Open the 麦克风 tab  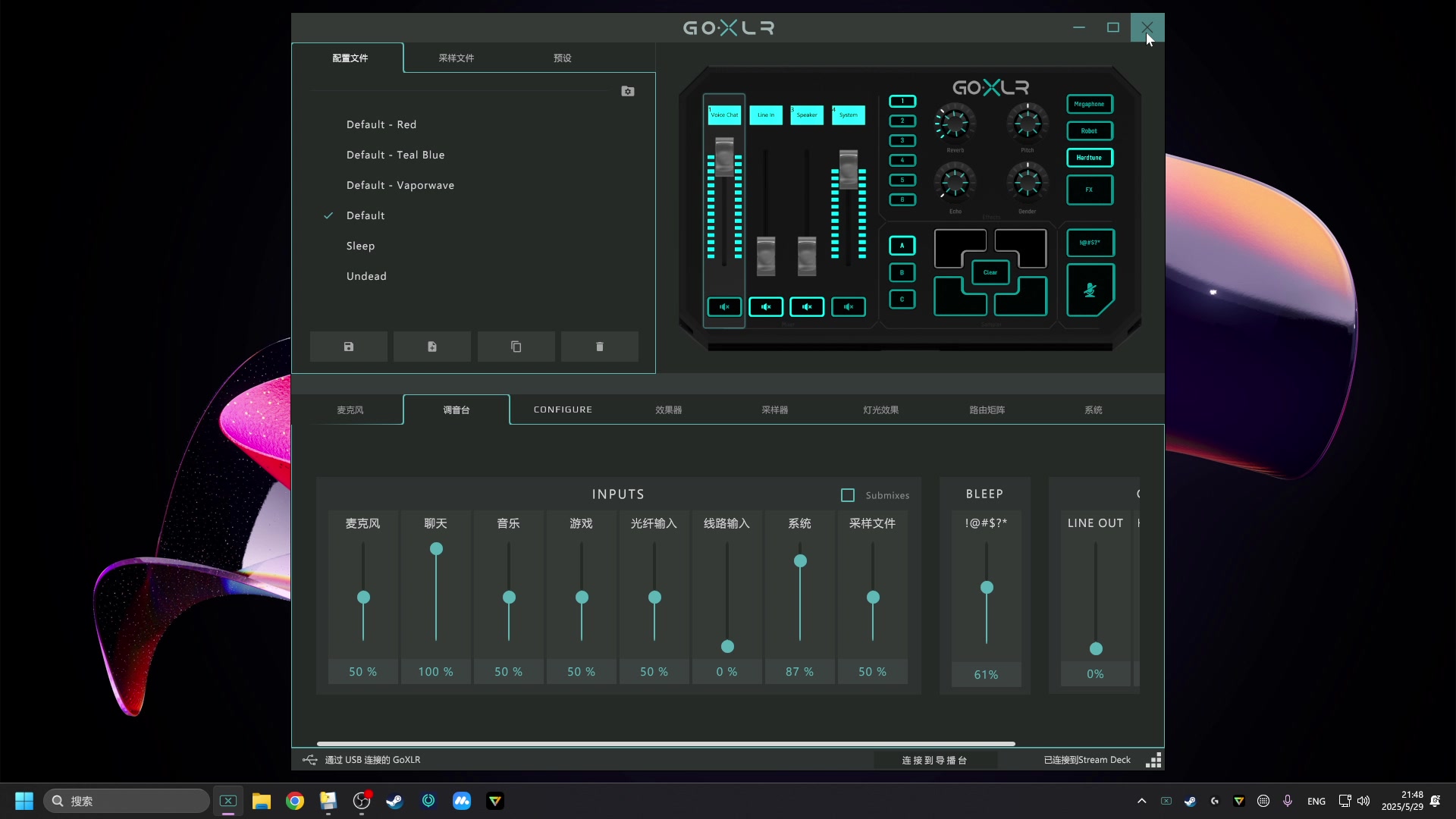[x=350, y=410]
